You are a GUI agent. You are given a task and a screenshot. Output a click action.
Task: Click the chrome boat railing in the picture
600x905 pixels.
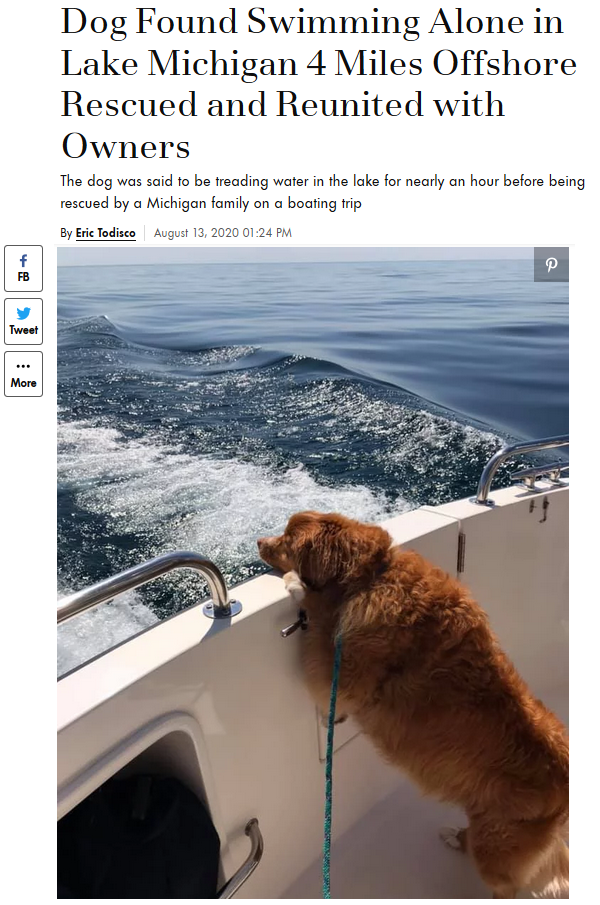coord(150,584)
